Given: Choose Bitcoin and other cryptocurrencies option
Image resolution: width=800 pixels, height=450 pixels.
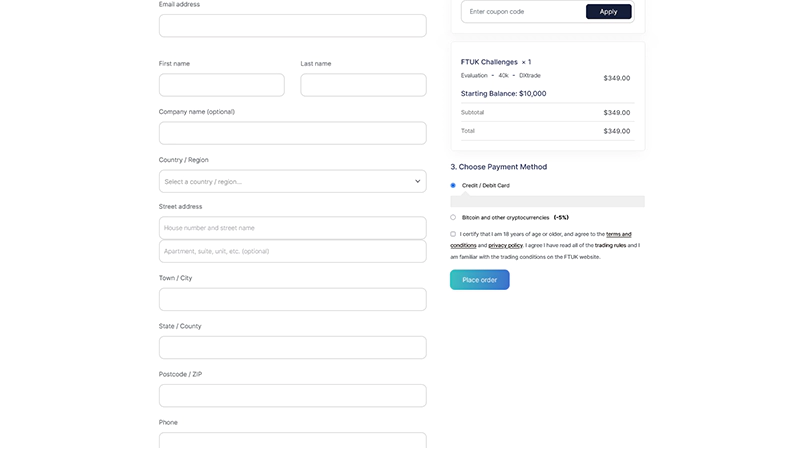Looking at the screenshot, I should click(x=453, y=217).
